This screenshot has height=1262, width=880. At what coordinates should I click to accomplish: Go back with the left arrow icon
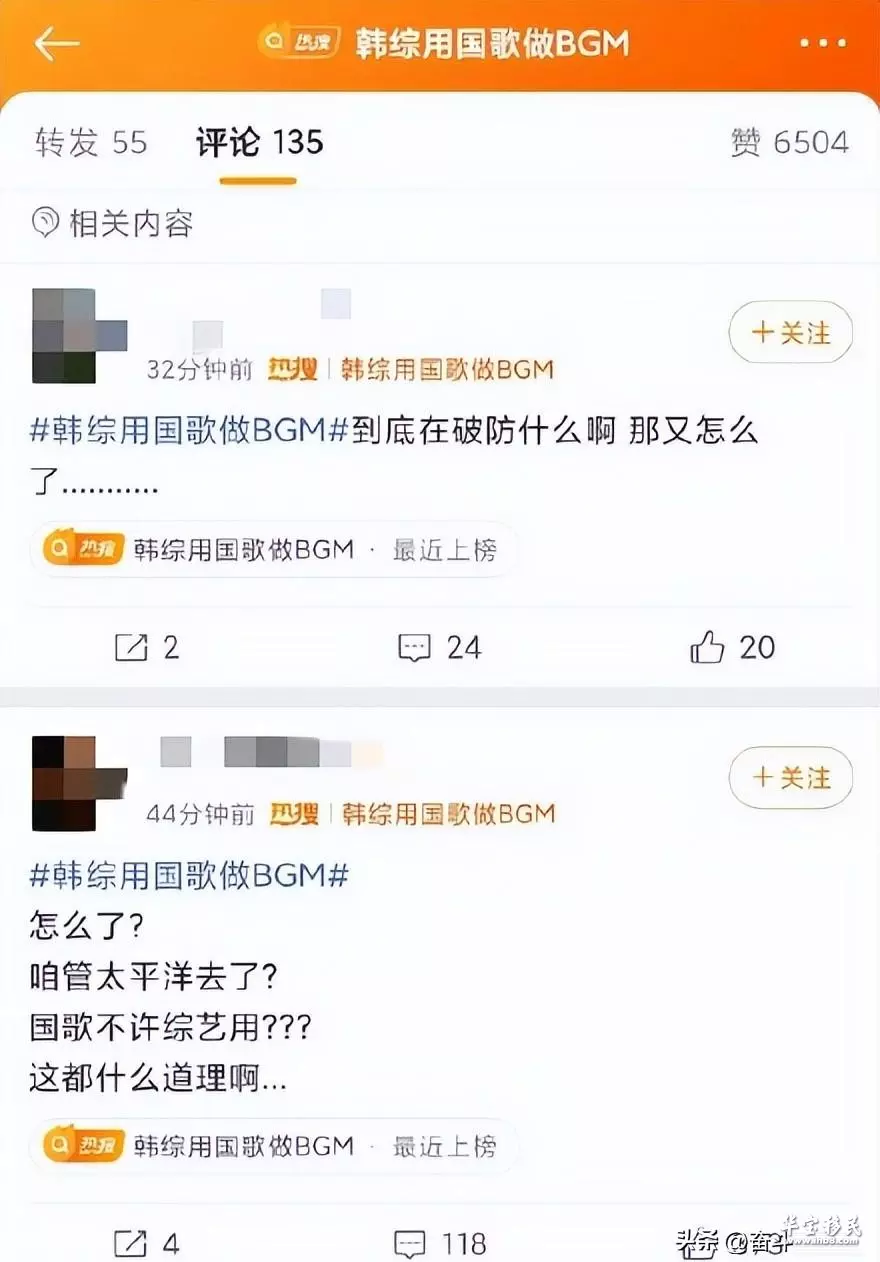[56, 44]
